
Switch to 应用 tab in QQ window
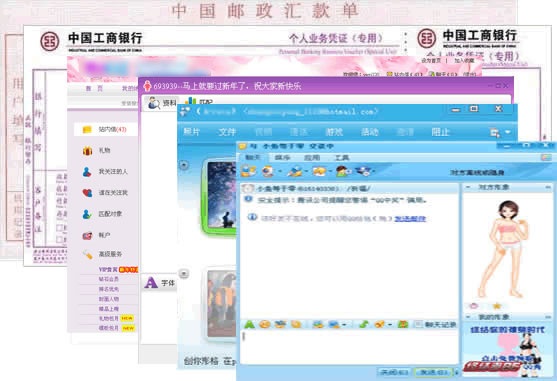tap(312, 157)
